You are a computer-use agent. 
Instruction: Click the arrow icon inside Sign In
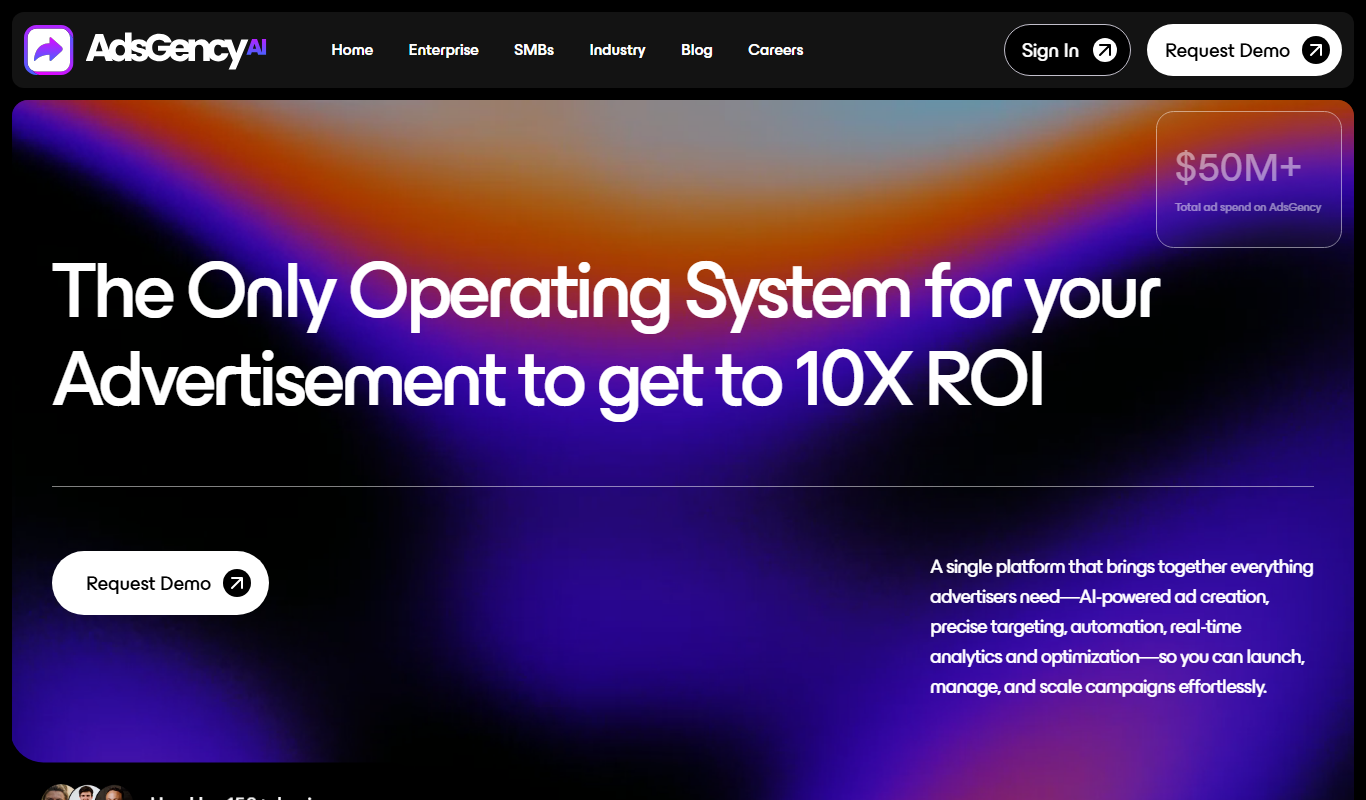1105,50
